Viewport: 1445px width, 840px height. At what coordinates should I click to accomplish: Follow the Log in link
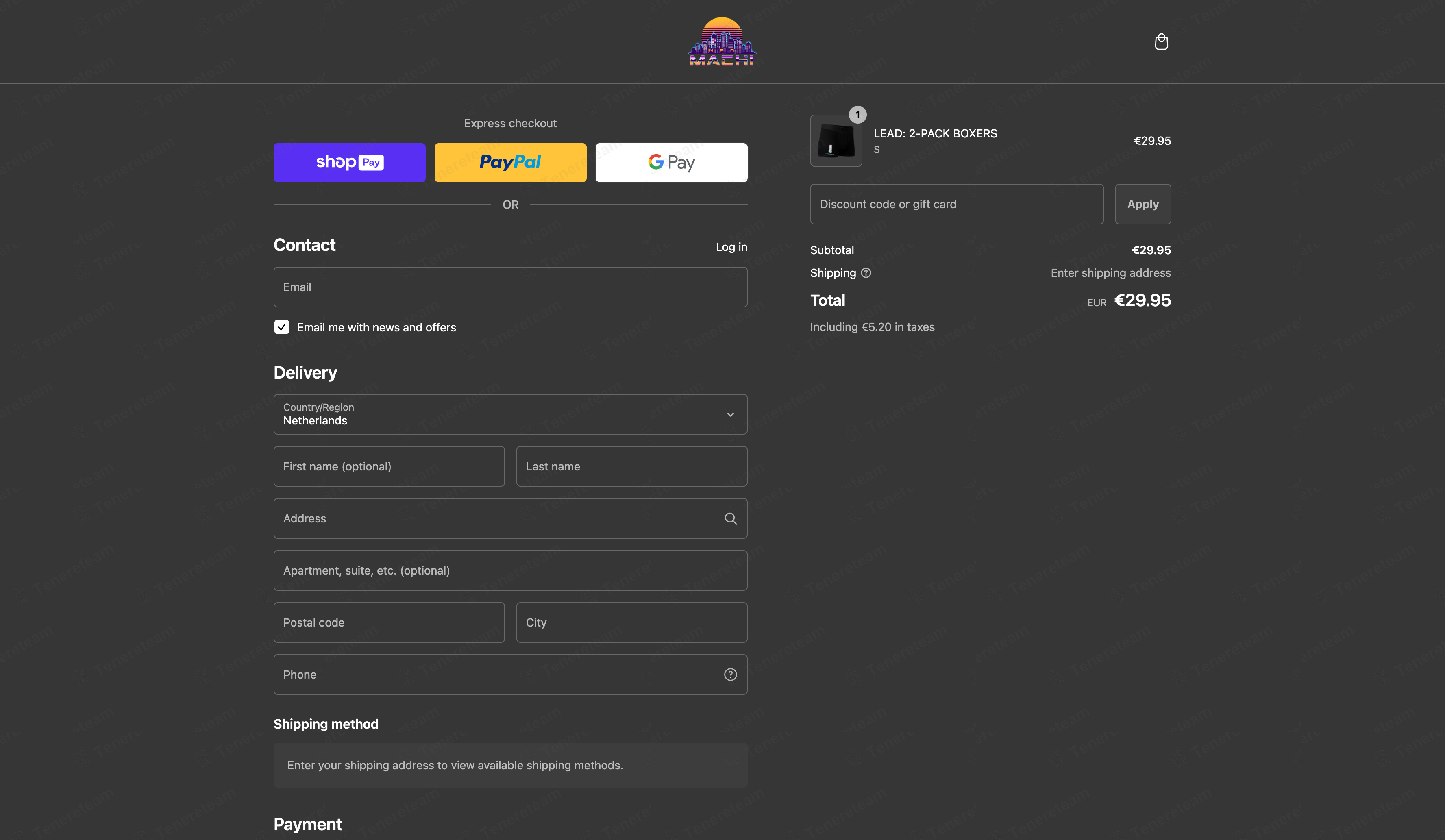pyautogui.click(x=731, y=246)
